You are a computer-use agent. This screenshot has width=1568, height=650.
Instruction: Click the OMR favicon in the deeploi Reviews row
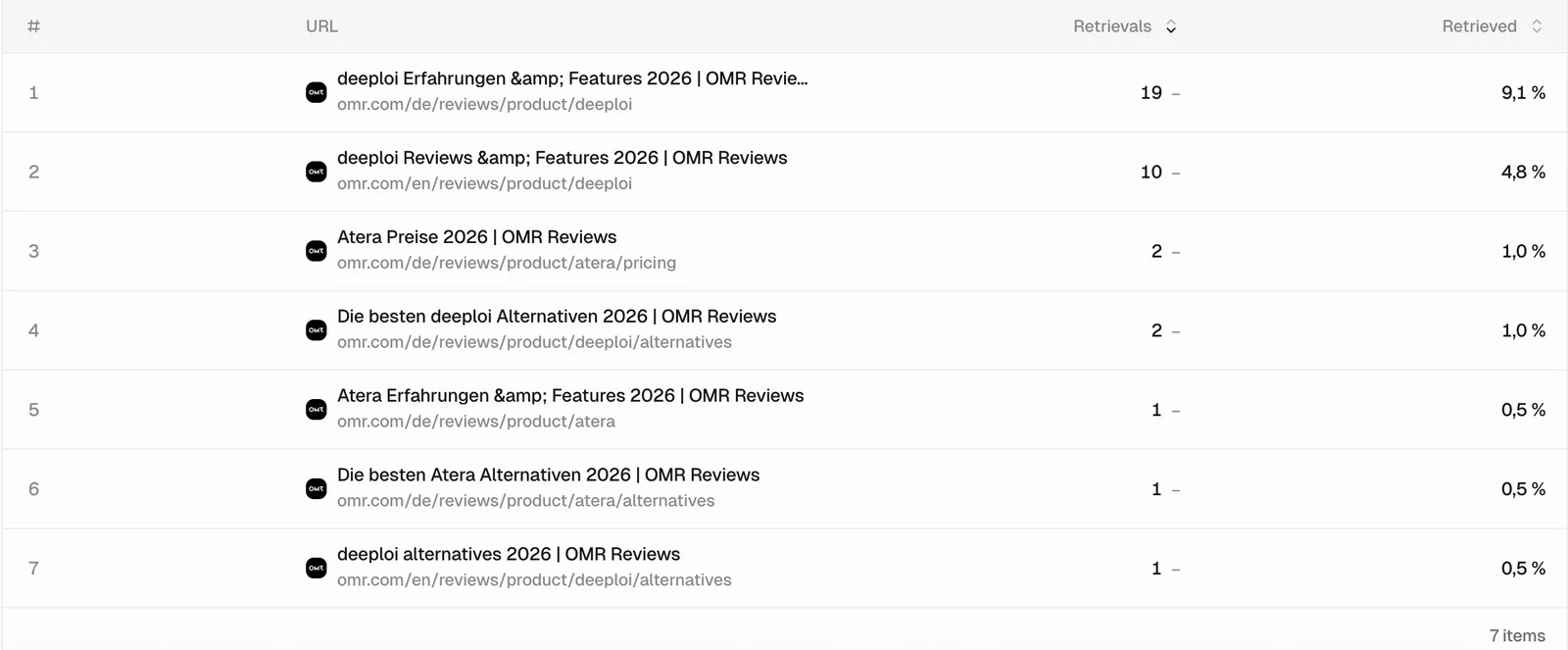[317, 172]
